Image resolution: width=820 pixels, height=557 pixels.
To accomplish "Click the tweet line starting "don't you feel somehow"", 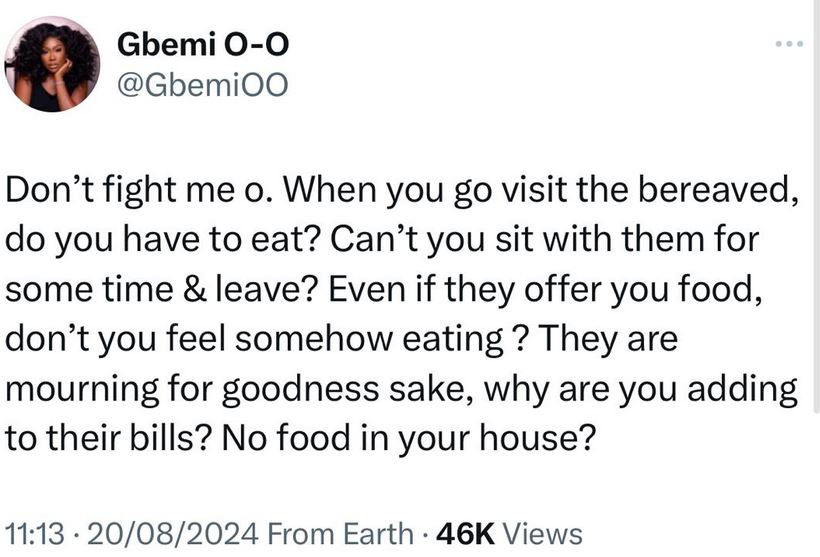I will [x=341, y=339].
